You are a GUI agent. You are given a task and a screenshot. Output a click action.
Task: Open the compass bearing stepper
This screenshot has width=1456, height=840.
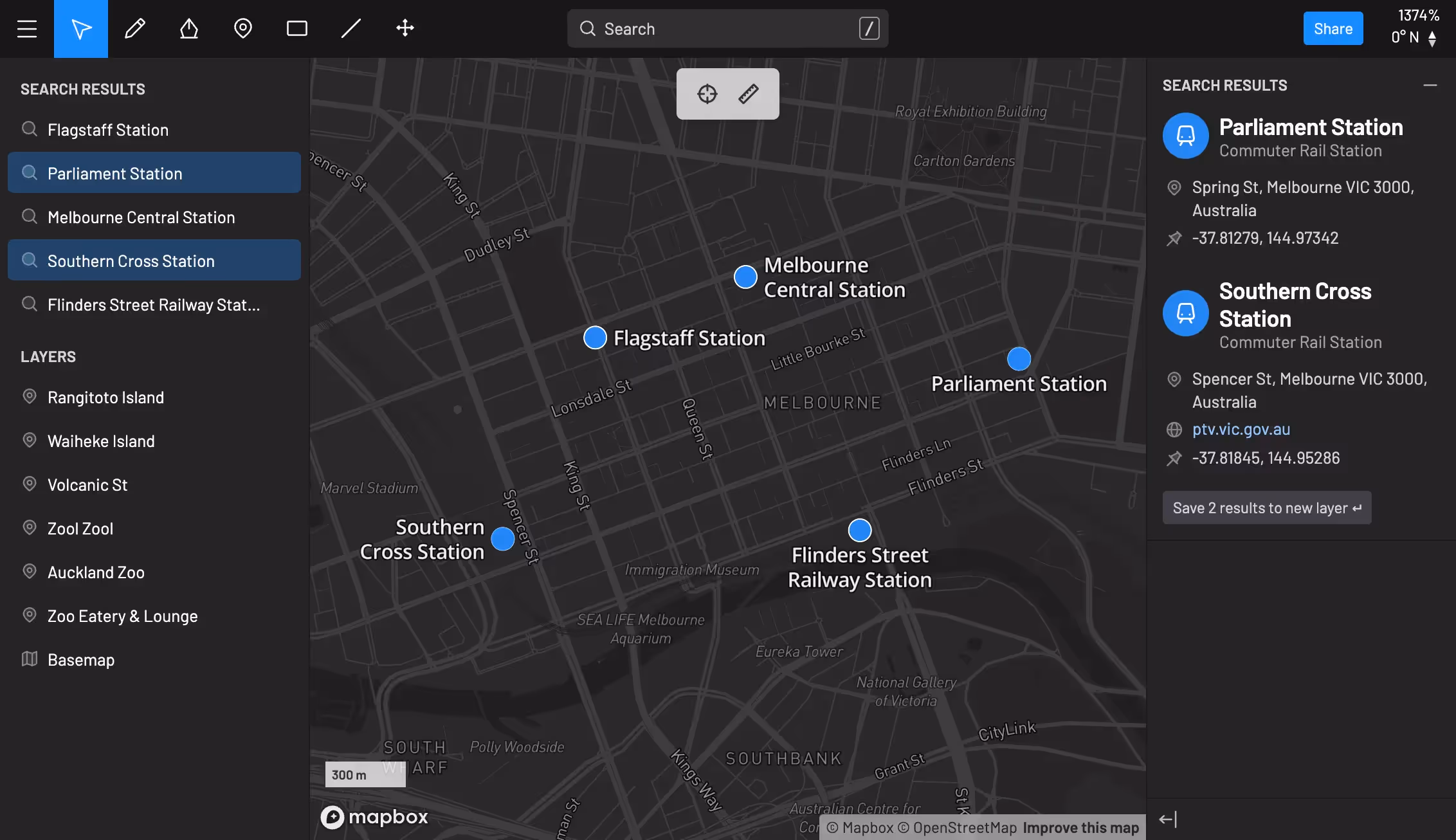click(x=1432, y=37)
